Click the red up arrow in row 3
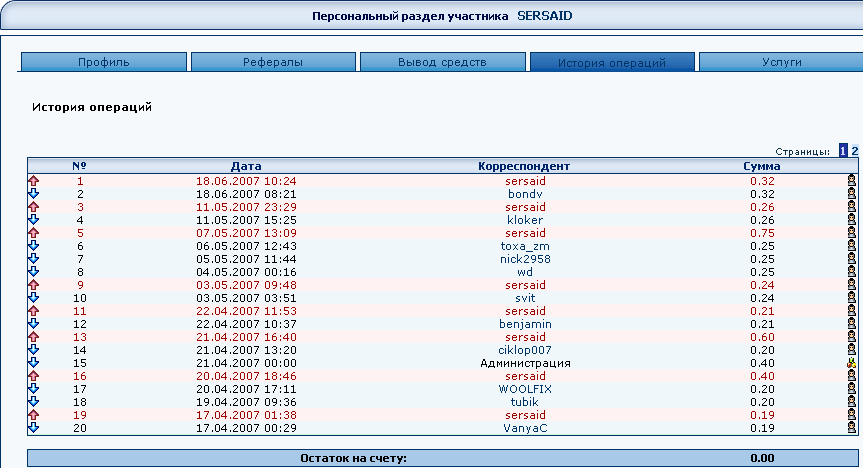 click(x=33, y=207)
